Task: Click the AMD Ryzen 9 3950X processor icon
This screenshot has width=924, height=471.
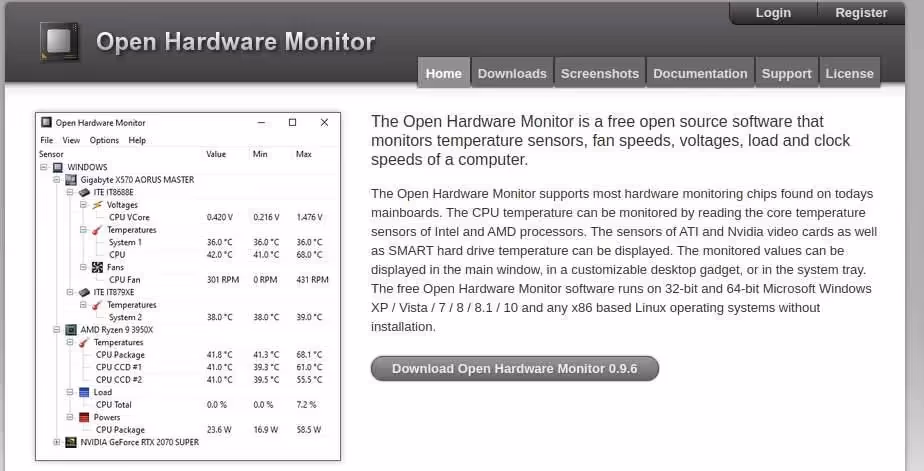Action: coord(71,330)
